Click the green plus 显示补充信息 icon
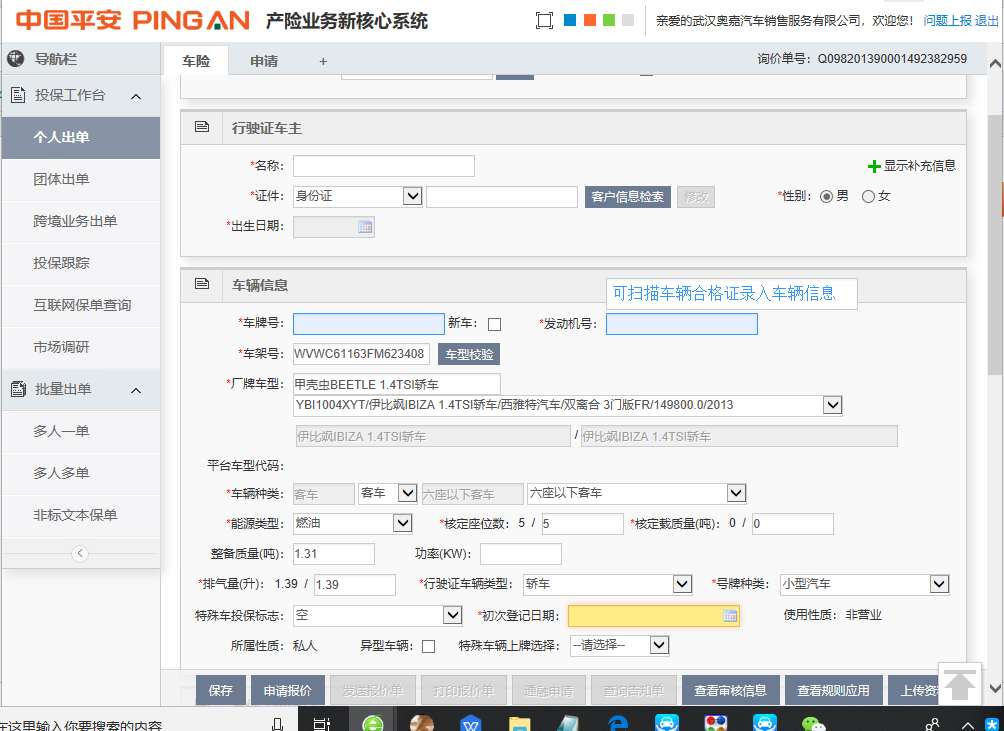 coord(874,166)
